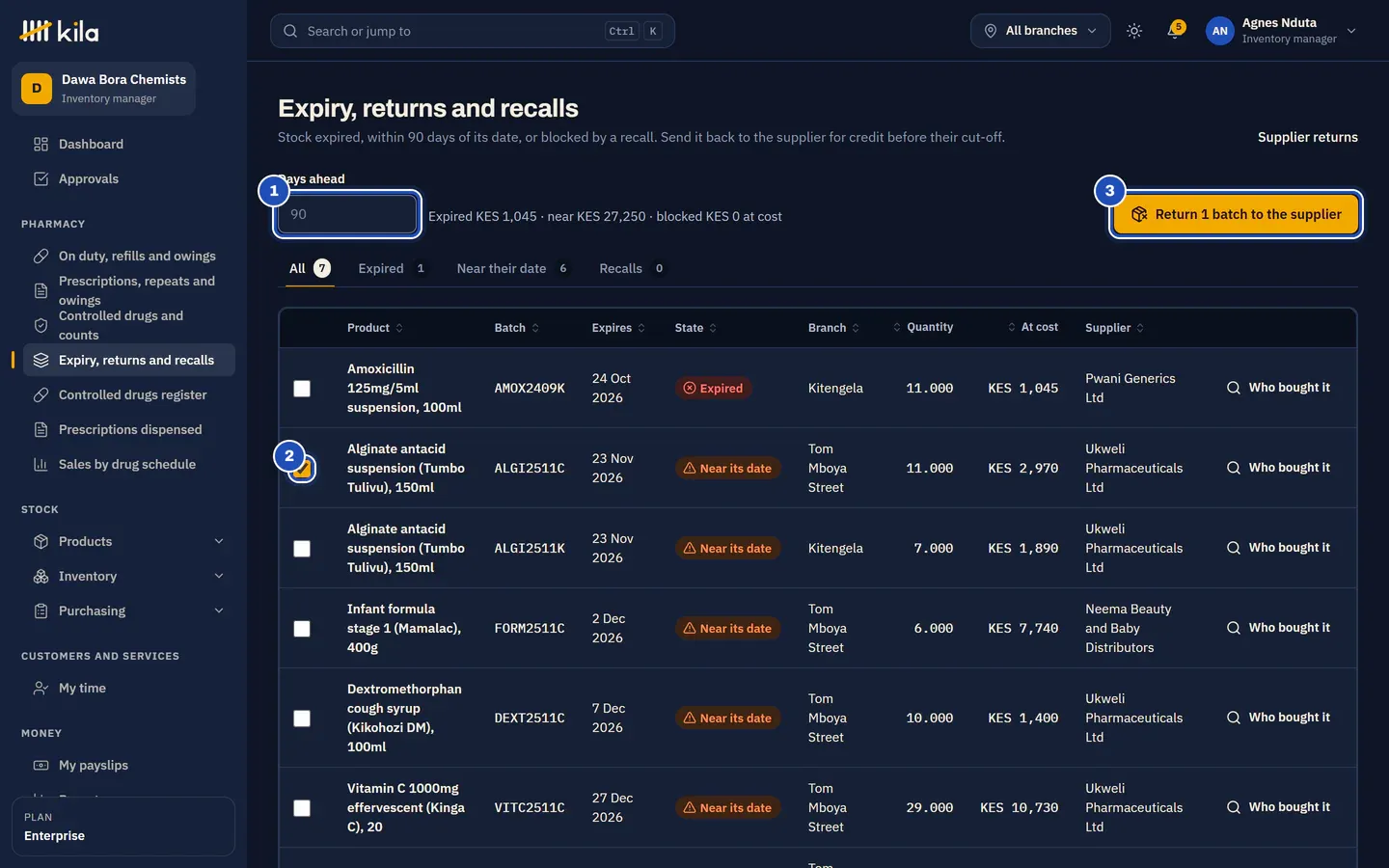Viewport: 1389px width, 868px height.
Task: Click the pill icon beside Controlled drugs register
Action: (41, 394)
